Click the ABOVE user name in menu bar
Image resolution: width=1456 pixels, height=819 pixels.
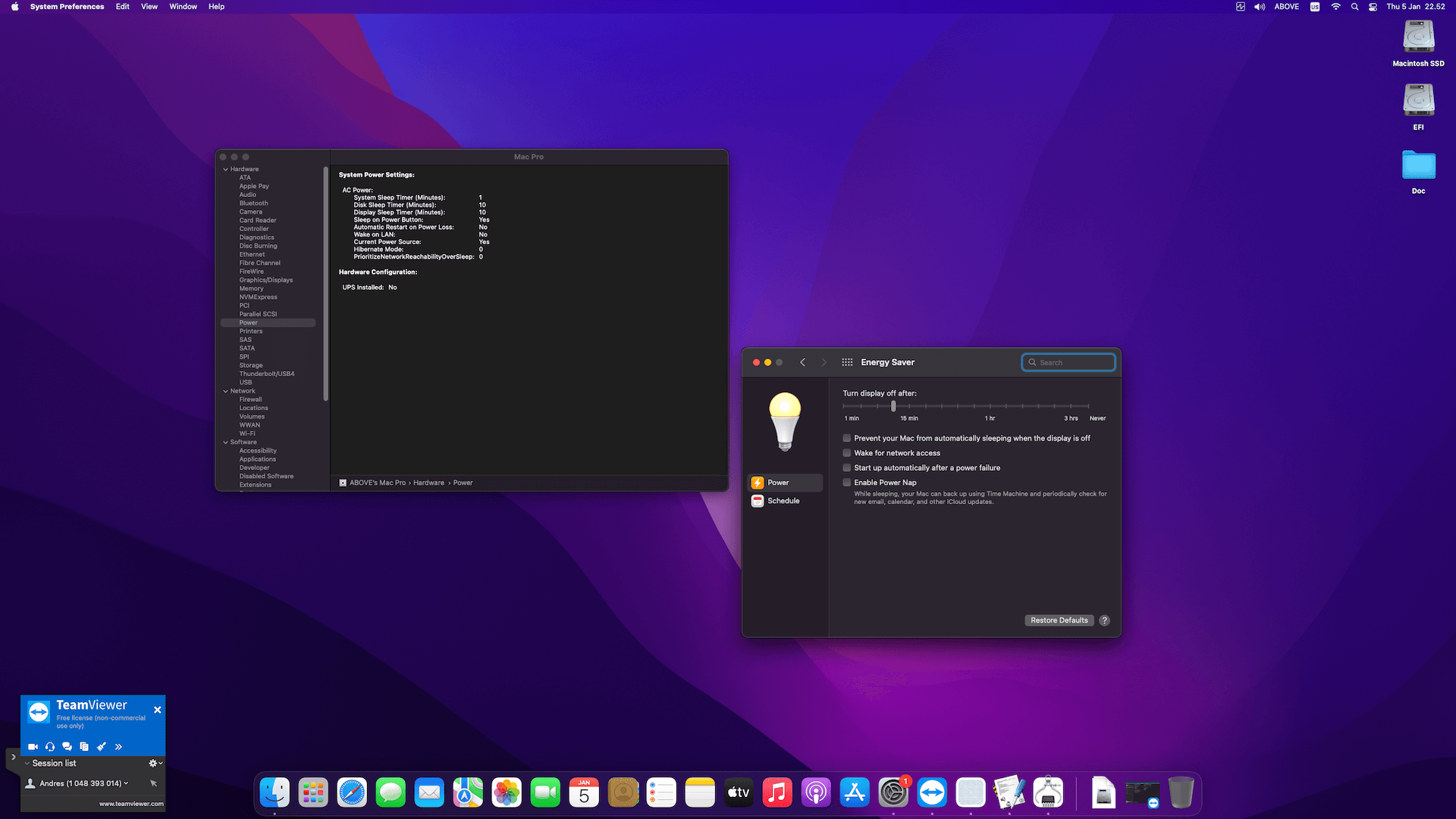coord(1287,7)
